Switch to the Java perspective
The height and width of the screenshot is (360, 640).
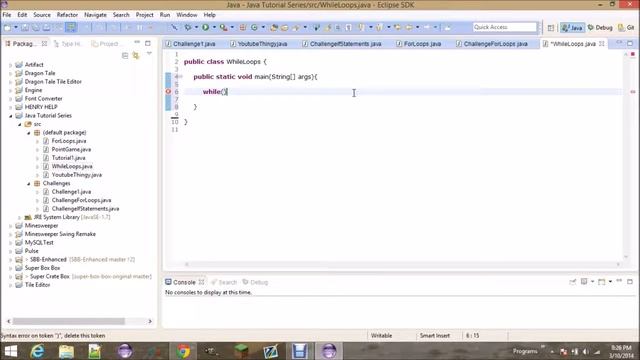pyautogui.click(x=572, y=28)
